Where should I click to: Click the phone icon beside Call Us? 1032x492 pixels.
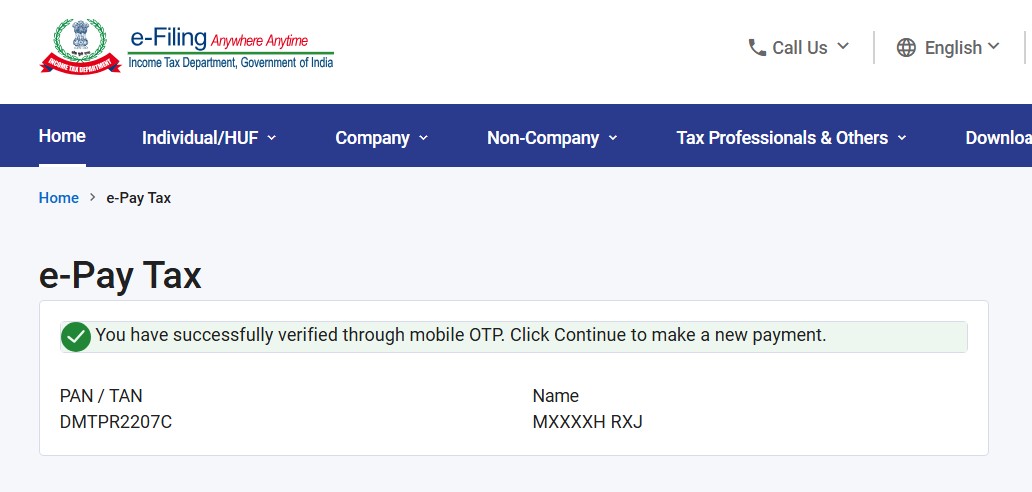[x=757, y=47]
